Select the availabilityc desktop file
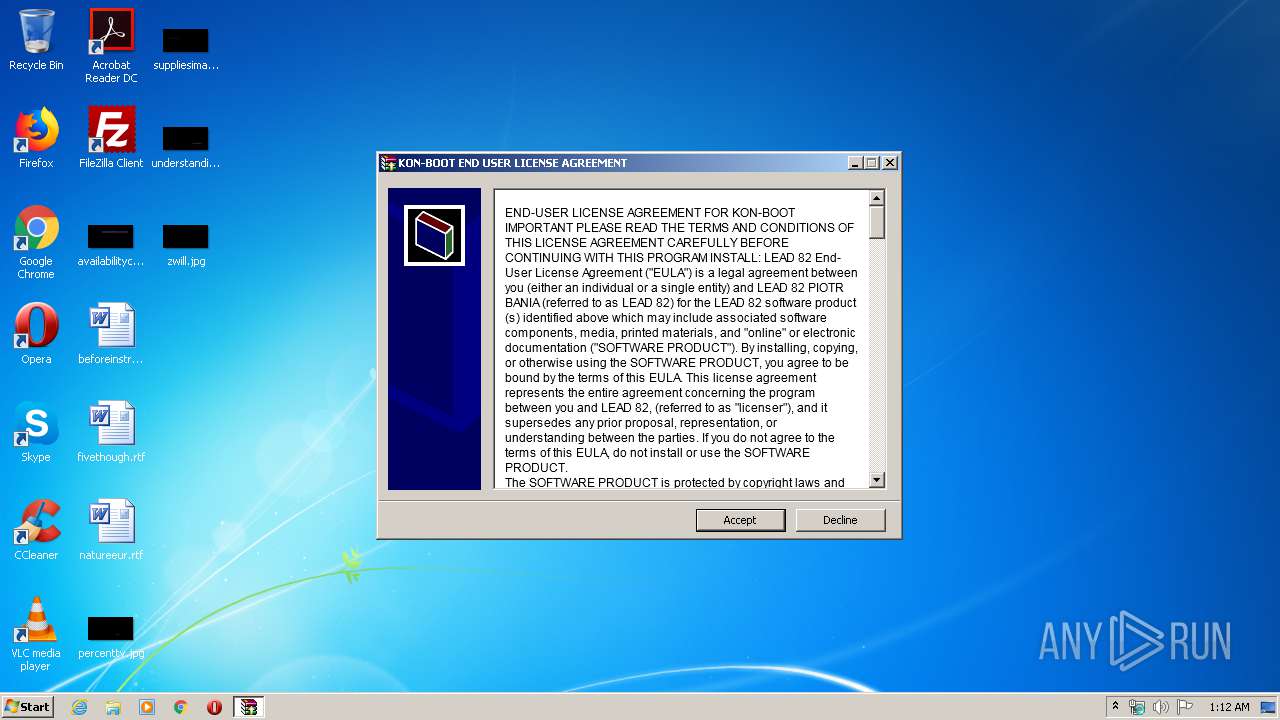This screenshot has width=1280, height=720. coord(111,244)
